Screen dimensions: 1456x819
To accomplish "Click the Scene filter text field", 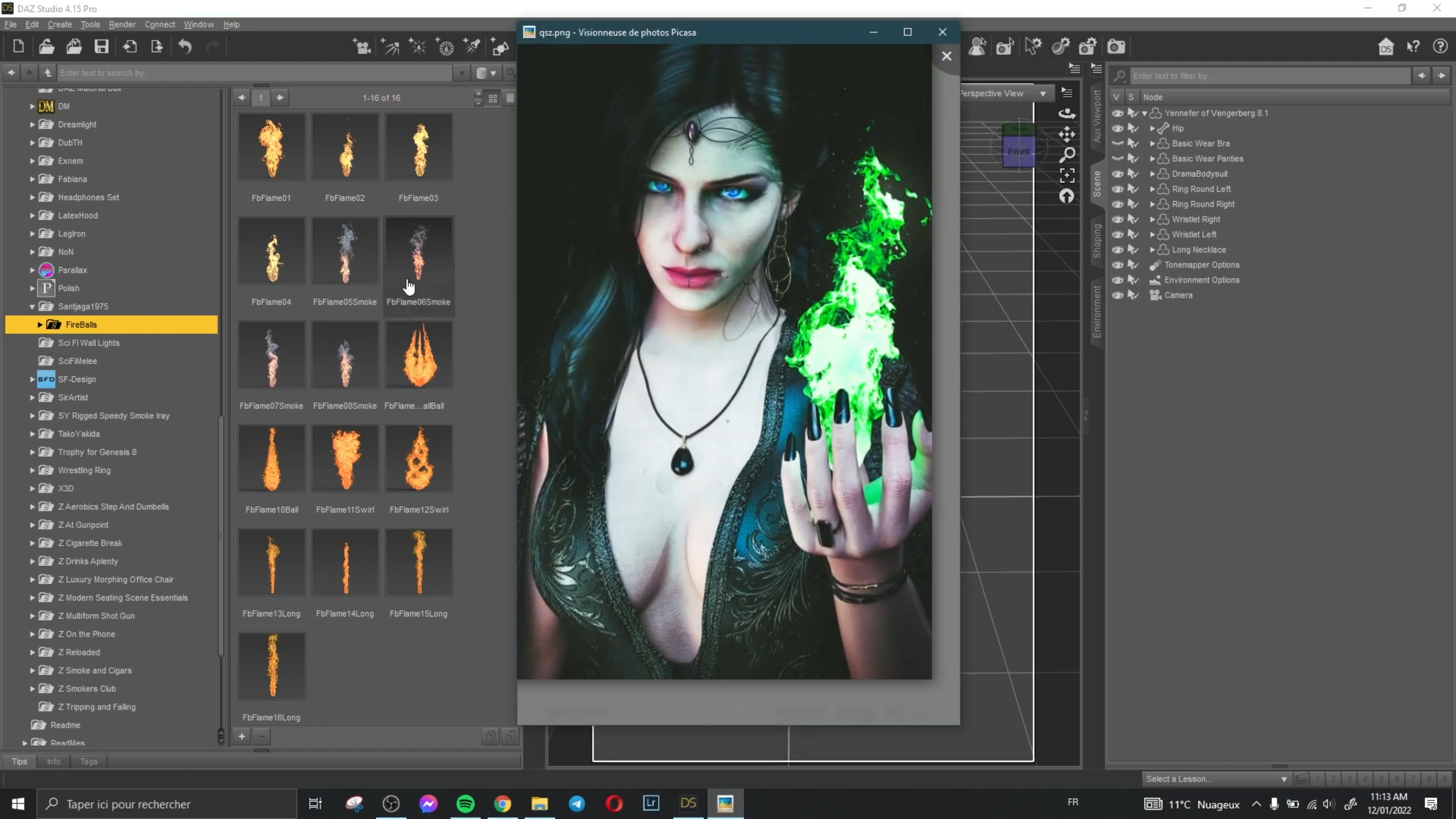I will (x=1270, y=76).
